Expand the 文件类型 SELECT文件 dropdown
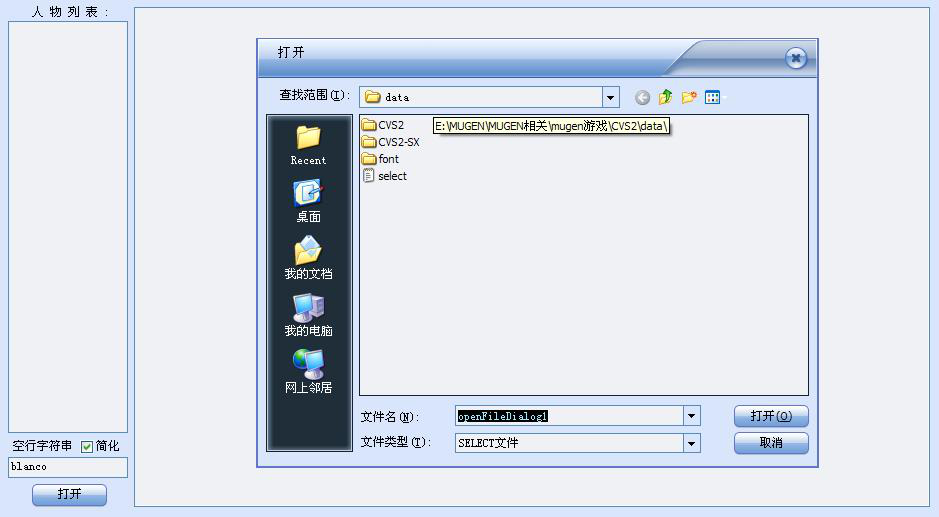The image size is (939, 517). 692,443
